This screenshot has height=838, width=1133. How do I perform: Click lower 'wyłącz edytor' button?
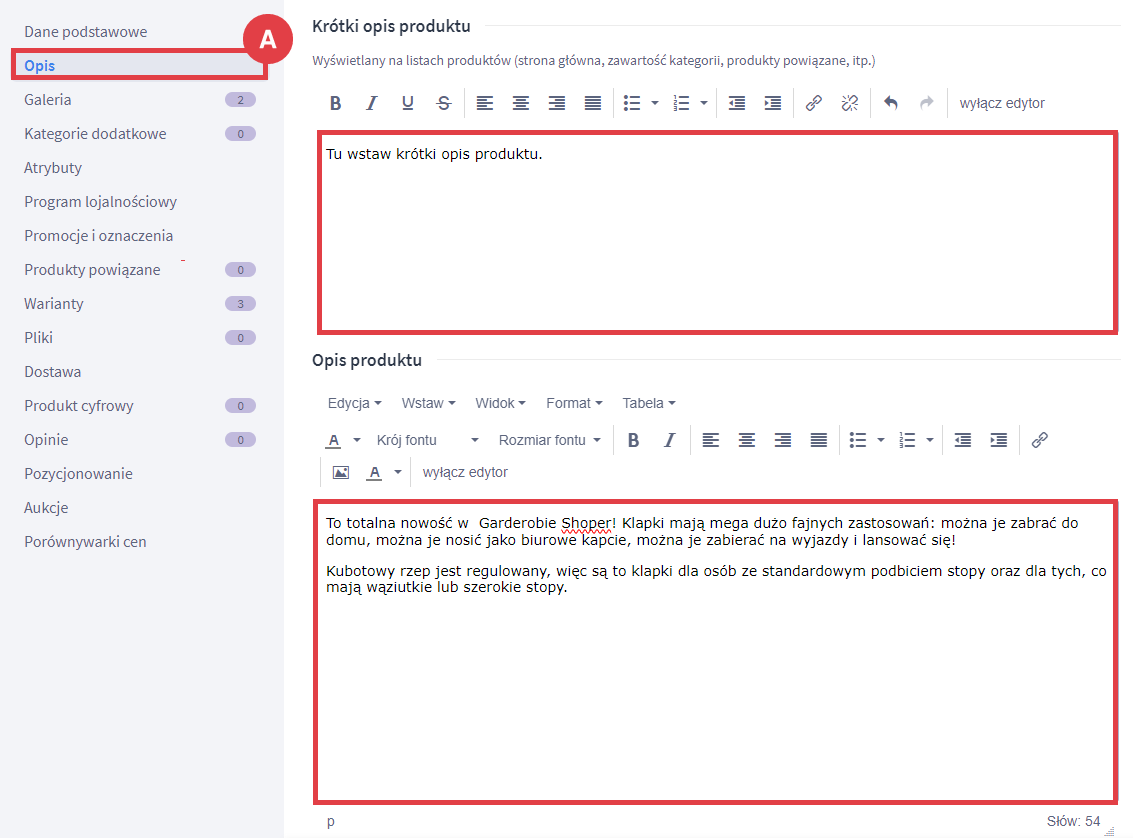[465, 472]
